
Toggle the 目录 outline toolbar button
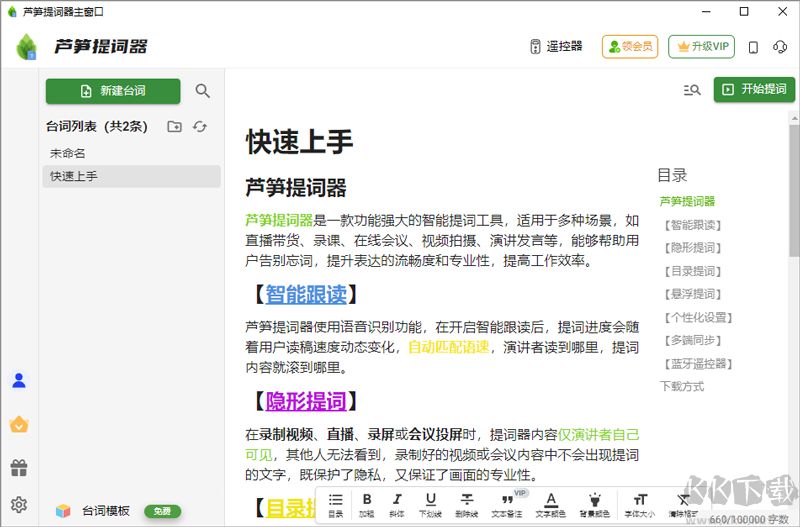point(336,505)
